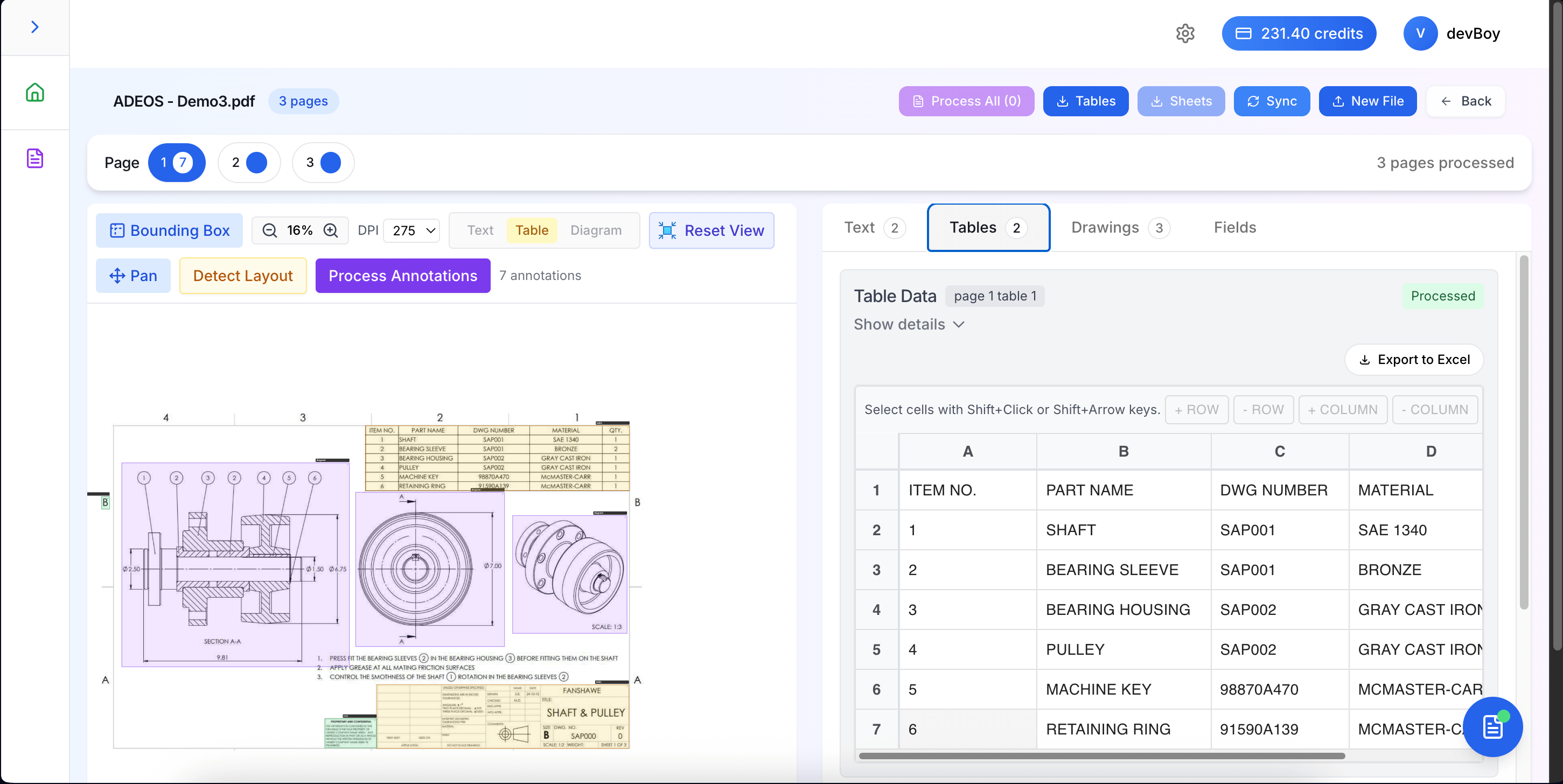Image resolution: width=1563 pixels, height=784 pixels.
Task: Open the home icon in sidebar
Action: 34,92
